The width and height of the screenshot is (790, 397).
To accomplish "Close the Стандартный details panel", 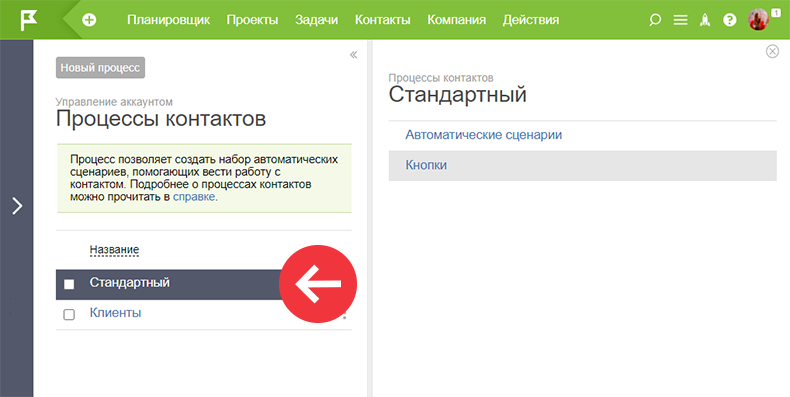I will pyautogui.click(x=772, y=51).
